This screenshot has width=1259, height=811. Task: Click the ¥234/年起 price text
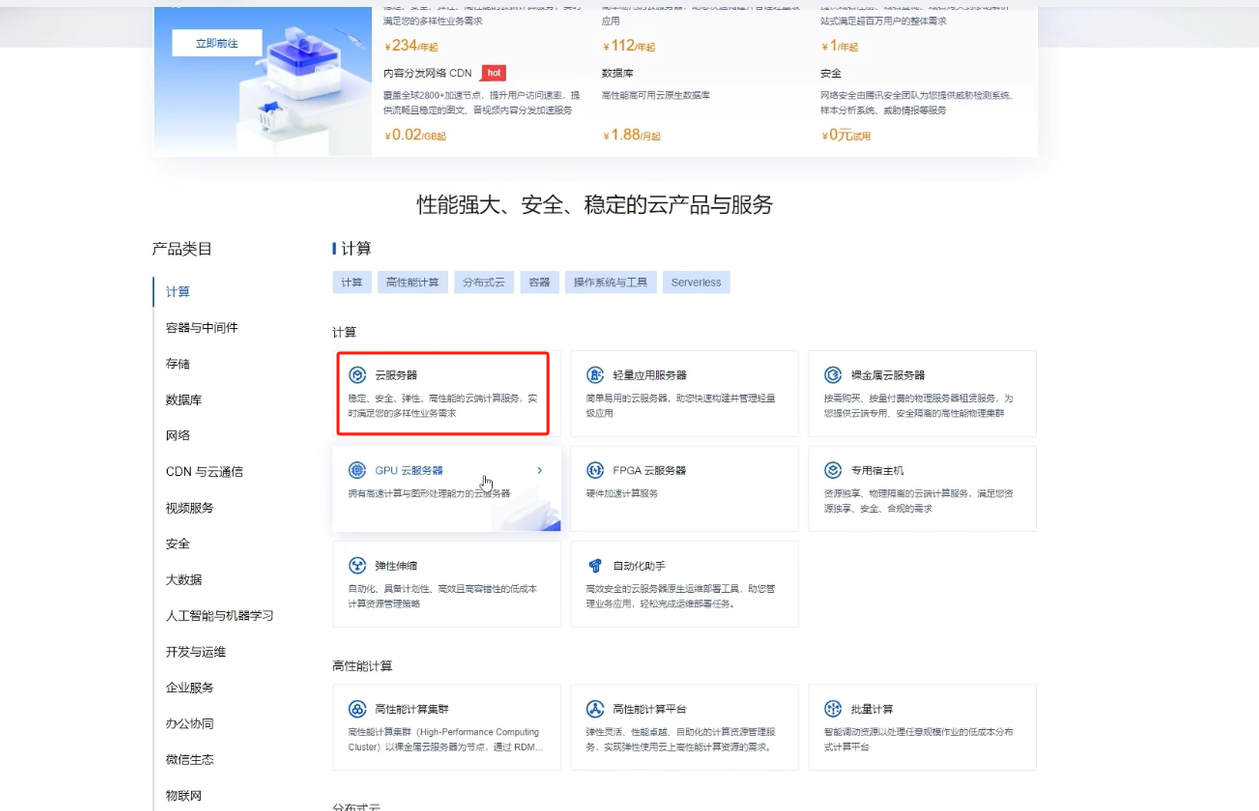tap(411, 45)
